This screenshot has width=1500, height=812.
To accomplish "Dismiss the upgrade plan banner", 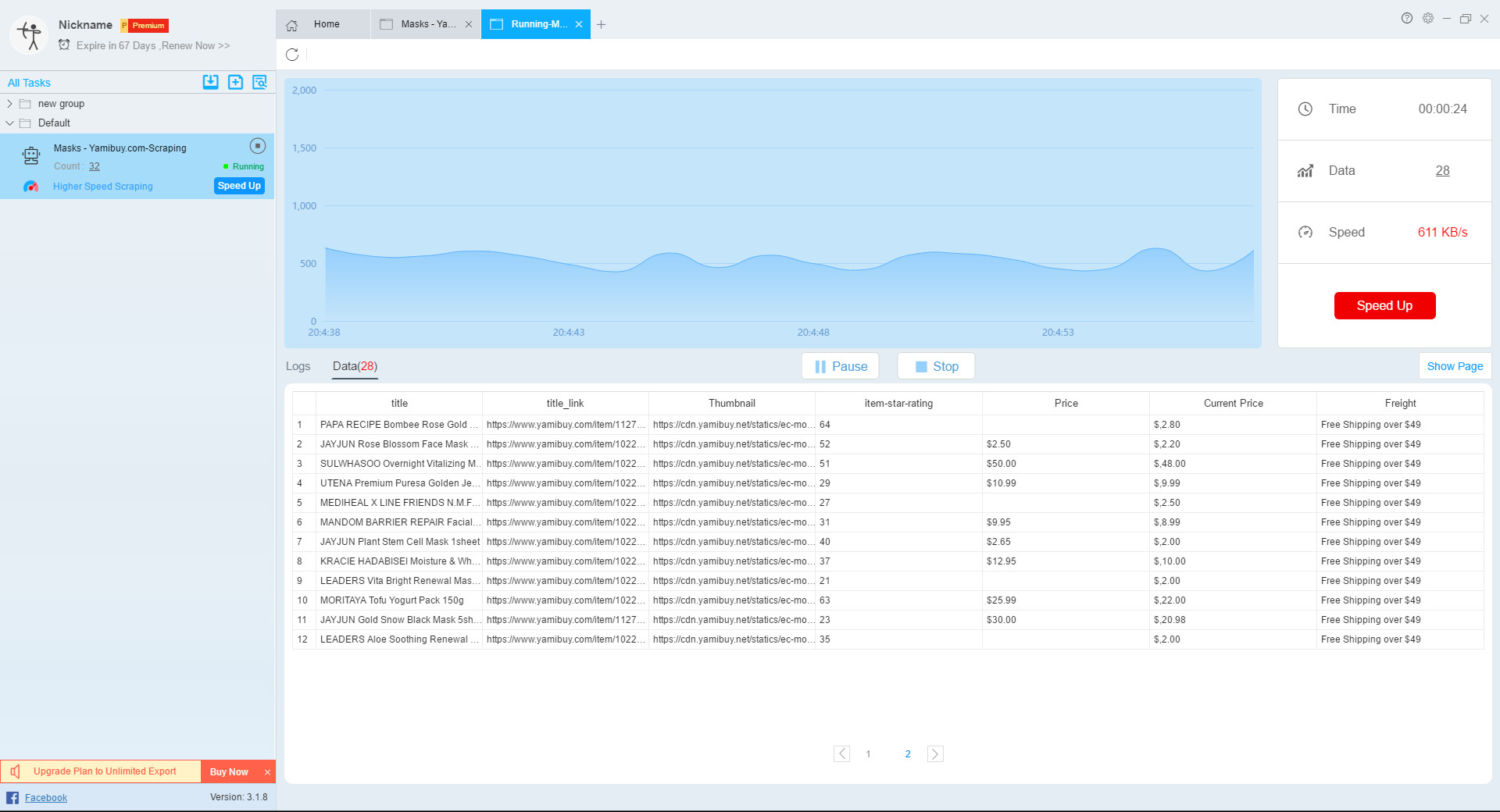I will (x=267, y=772).
